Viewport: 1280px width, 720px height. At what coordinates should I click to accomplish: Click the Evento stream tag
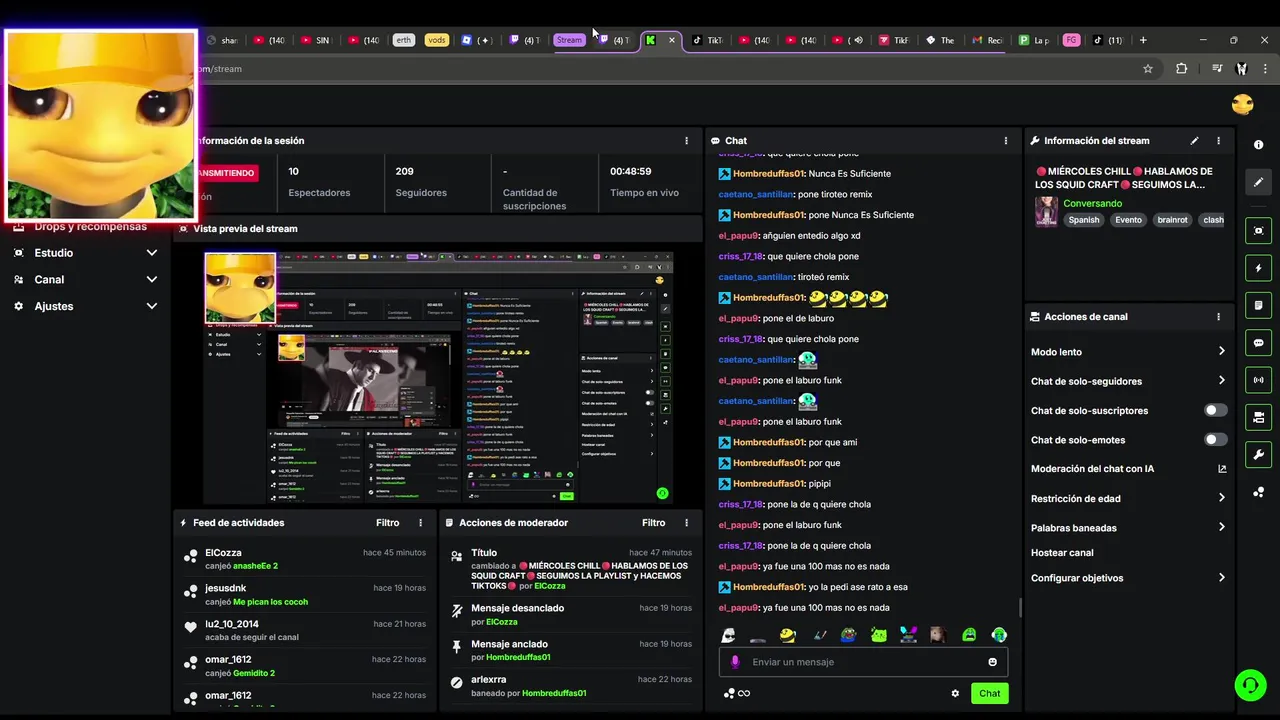coord(1128,220)
